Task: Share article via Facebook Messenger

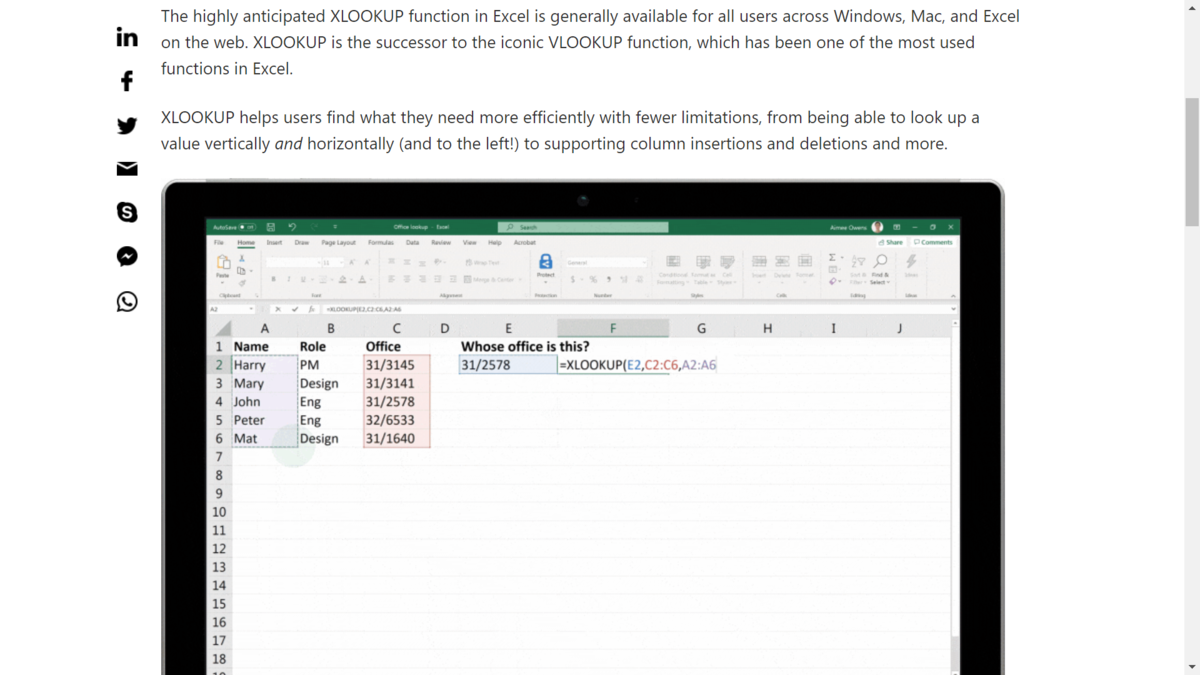Action: coord(127,257)
